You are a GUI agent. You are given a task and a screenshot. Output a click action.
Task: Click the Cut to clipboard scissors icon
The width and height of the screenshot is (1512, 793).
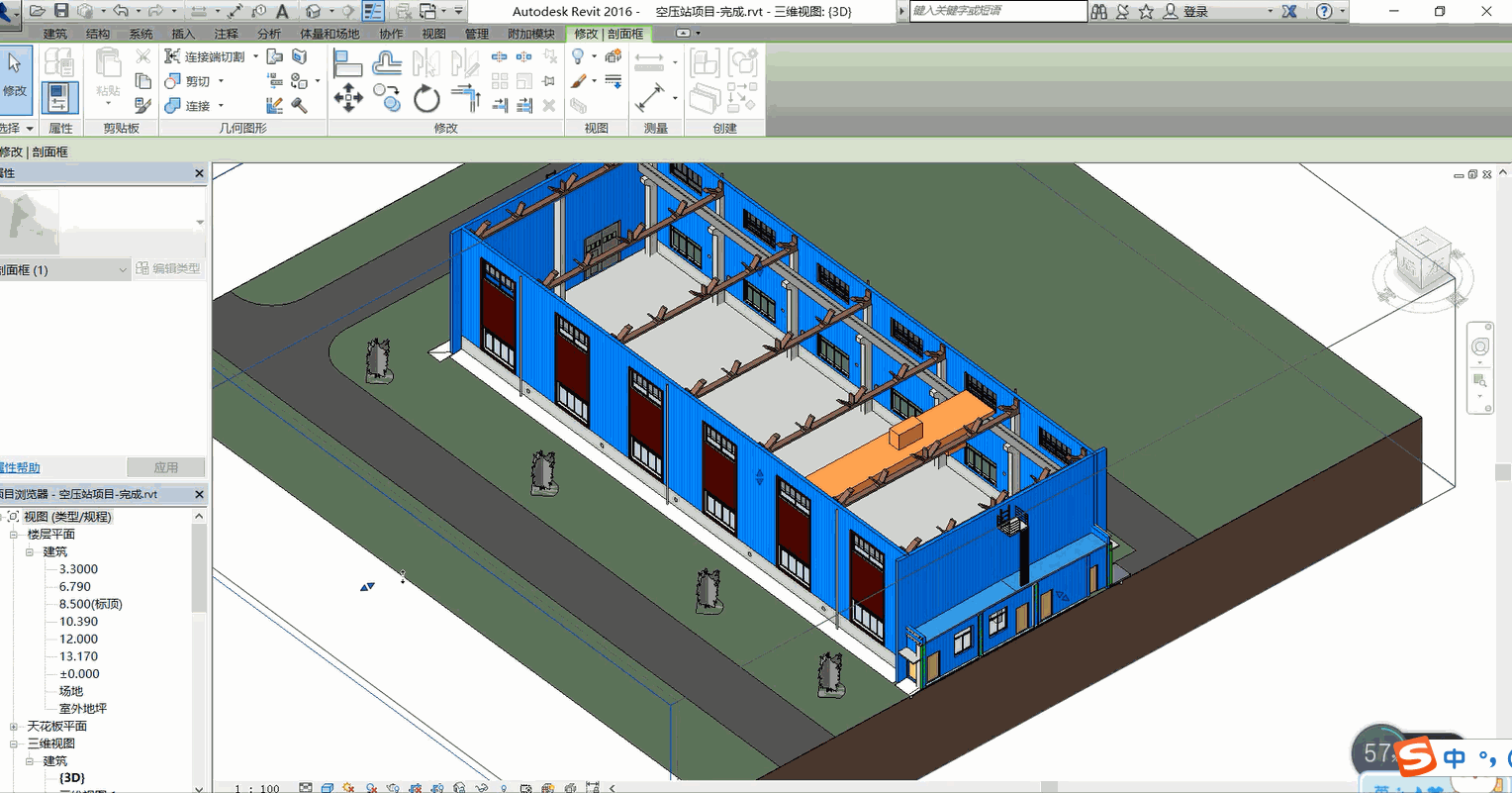click(x=143, y=56)
